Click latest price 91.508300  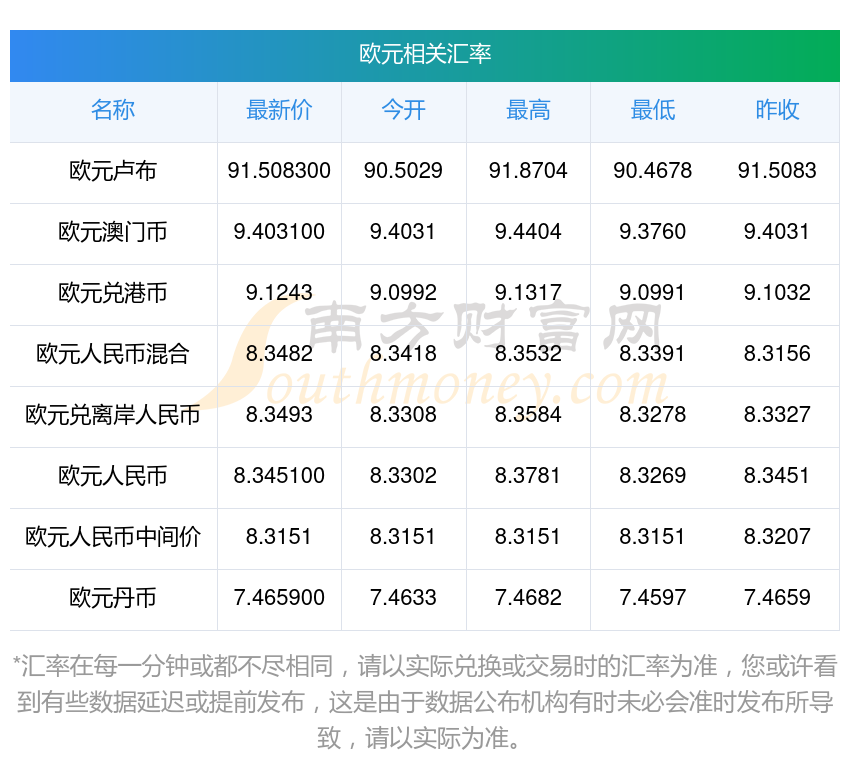click(279, 171)
